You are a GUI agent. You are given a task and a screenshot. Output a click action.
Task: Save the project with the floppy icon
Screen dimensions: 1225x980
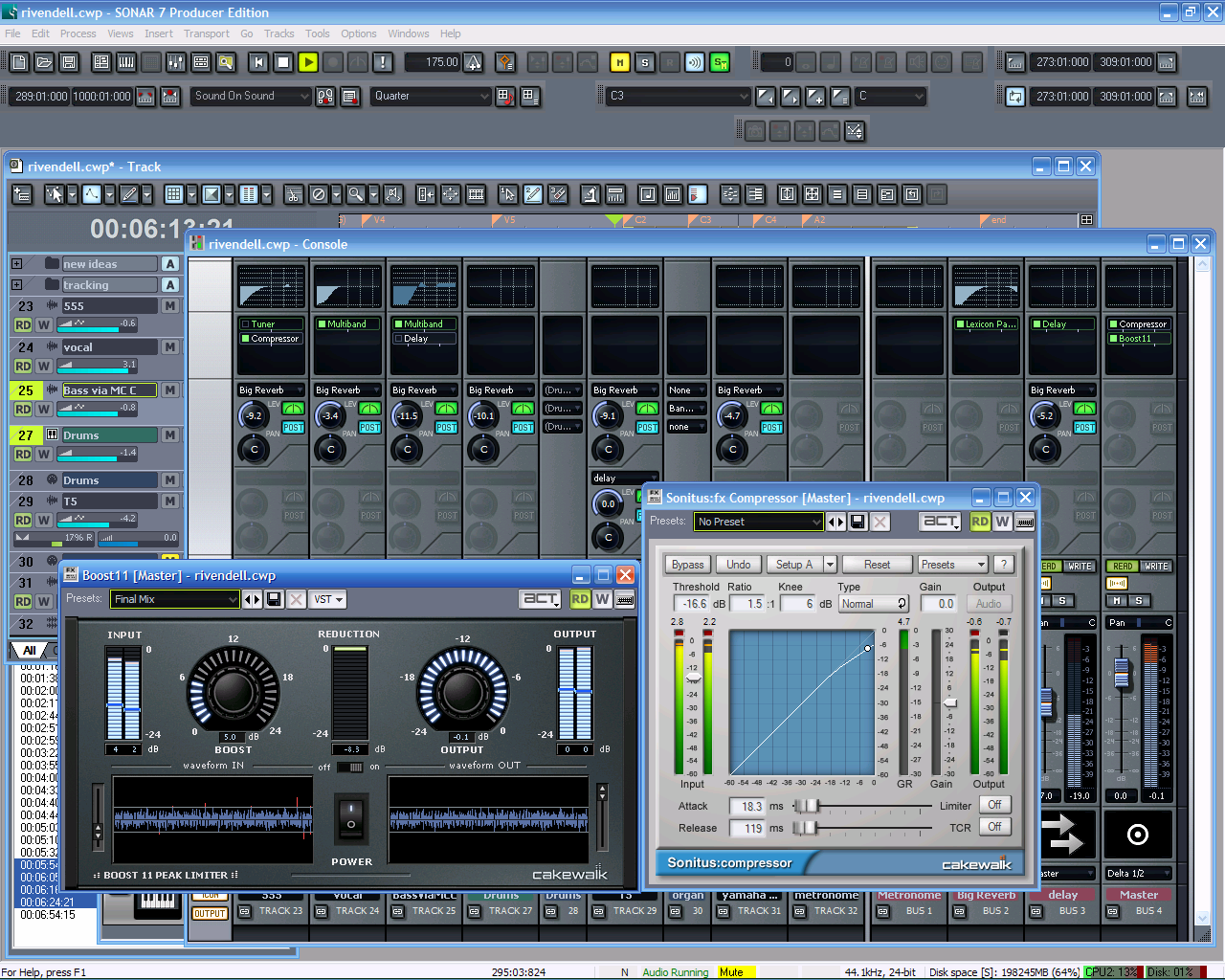coord(69,62)
